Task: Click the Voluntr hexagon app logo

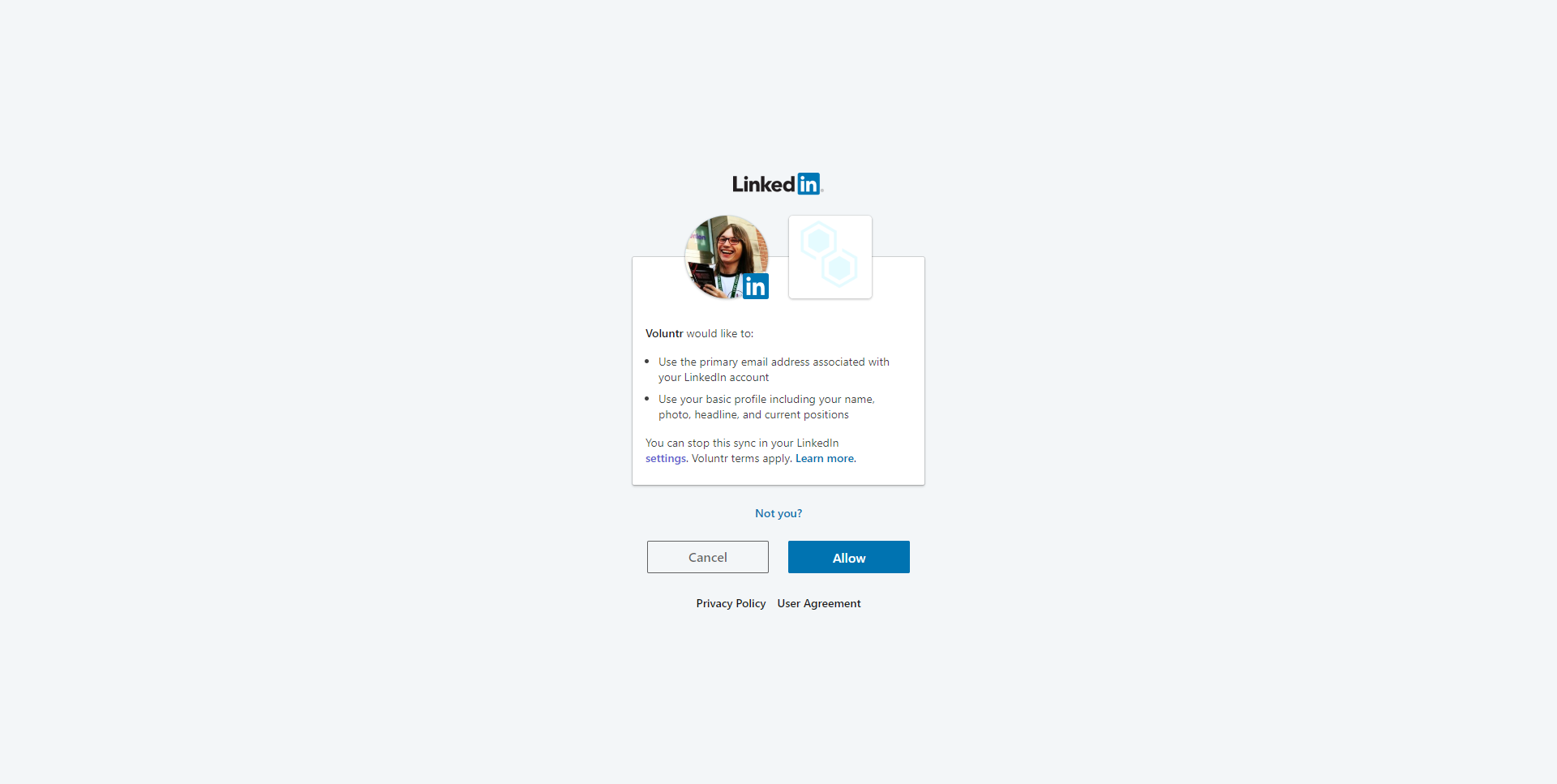Action: coord(830,256)
